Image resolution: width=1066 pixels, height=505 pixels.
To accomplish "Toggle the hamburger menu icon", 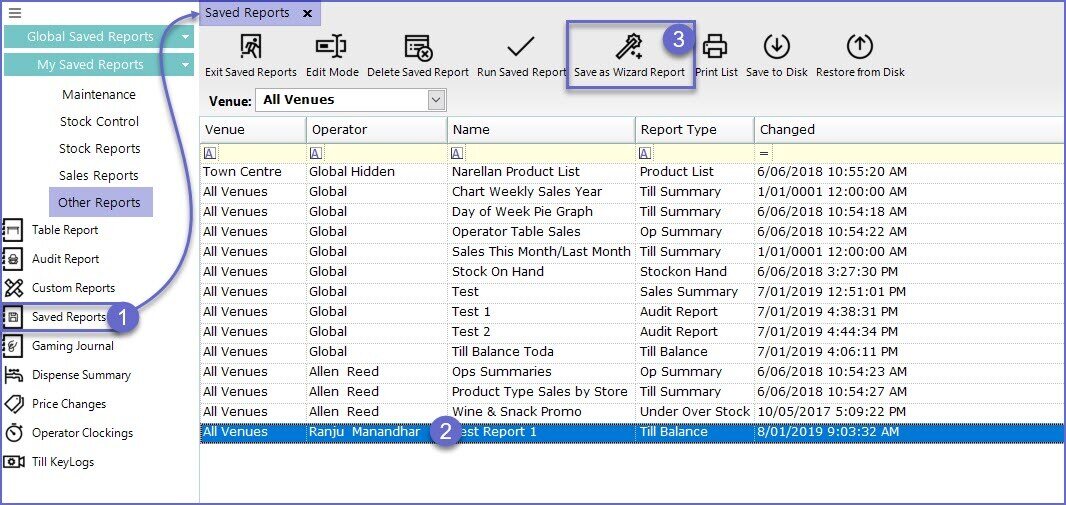I will (14, 13).
